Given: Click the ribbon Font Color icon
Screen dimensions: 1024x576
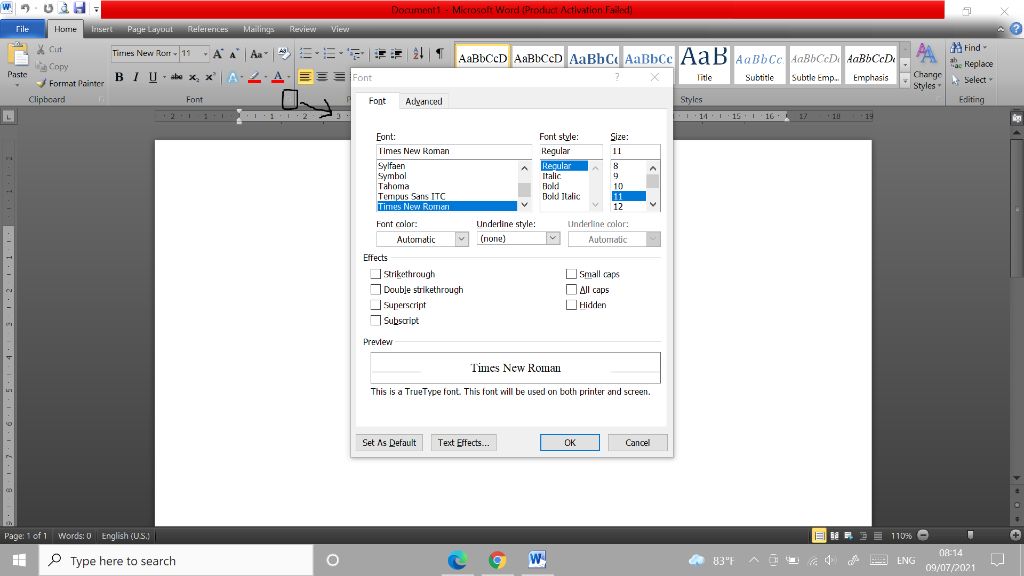Looking at the screenshot, I should 278,77.
